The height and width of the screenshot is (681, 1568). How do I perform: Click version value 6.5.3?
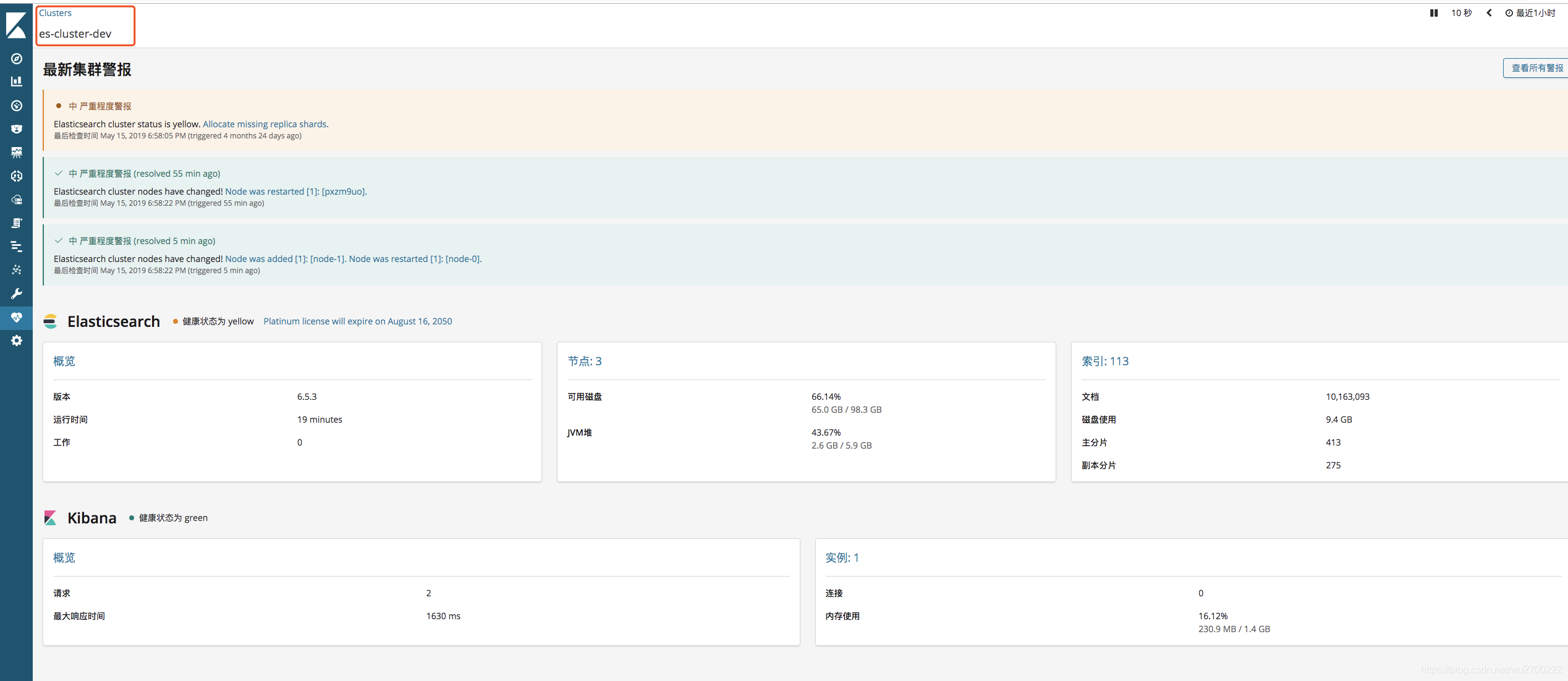[307, 397]
